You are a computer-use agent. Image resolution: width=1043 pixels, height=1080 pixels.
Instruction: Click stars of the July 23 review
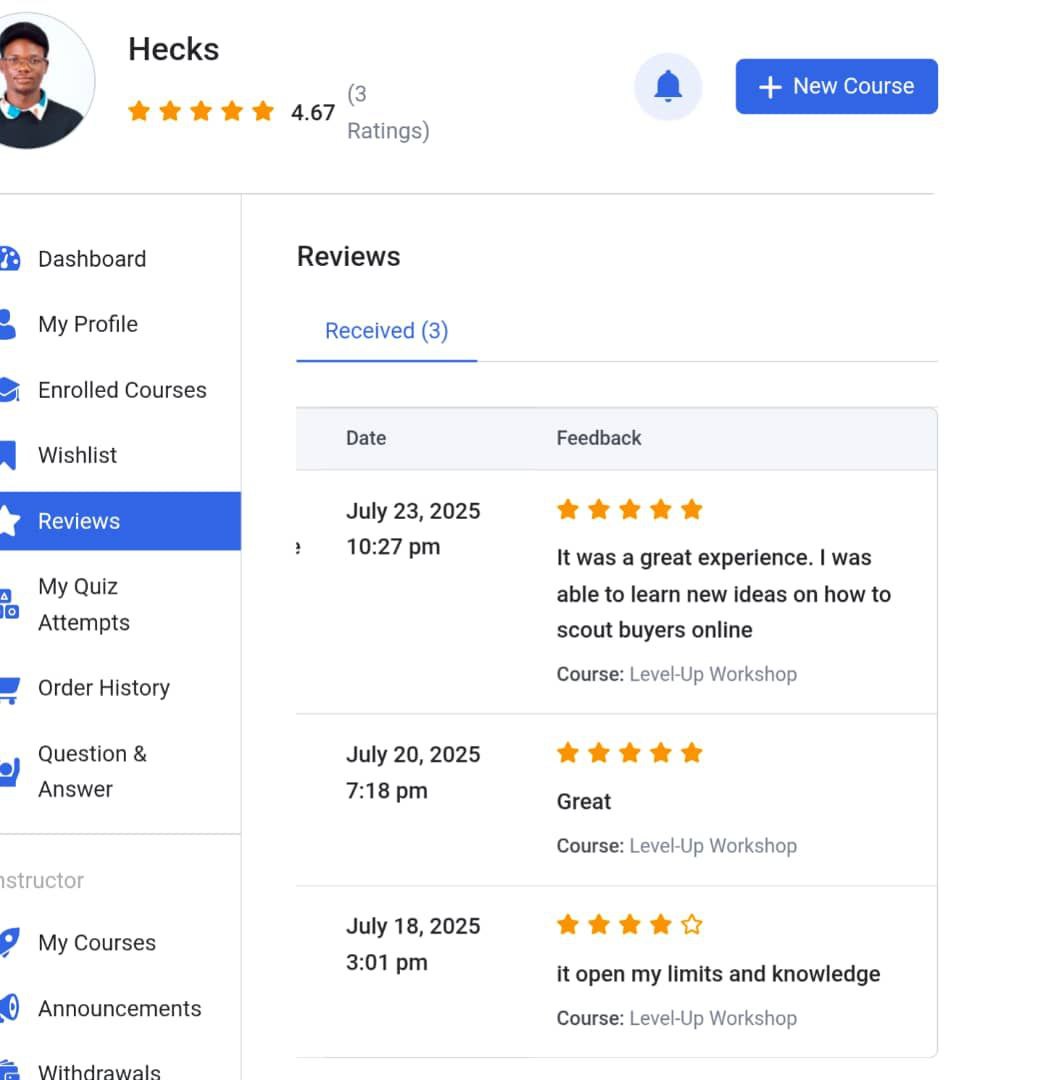pos(630,510)
